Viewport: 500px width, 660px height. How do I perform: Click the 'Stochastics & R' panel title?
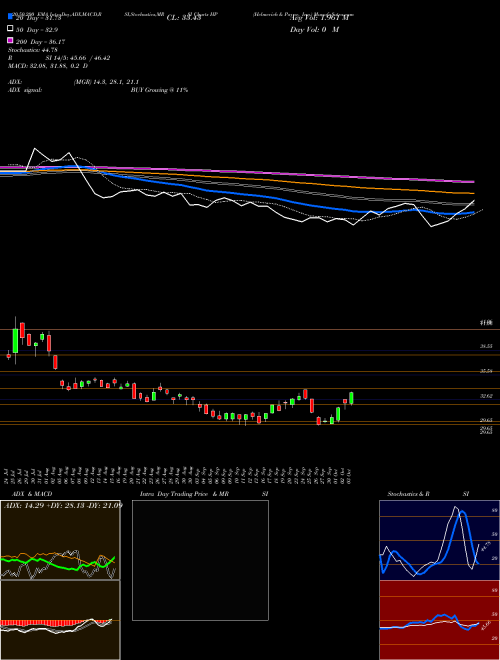409,494
